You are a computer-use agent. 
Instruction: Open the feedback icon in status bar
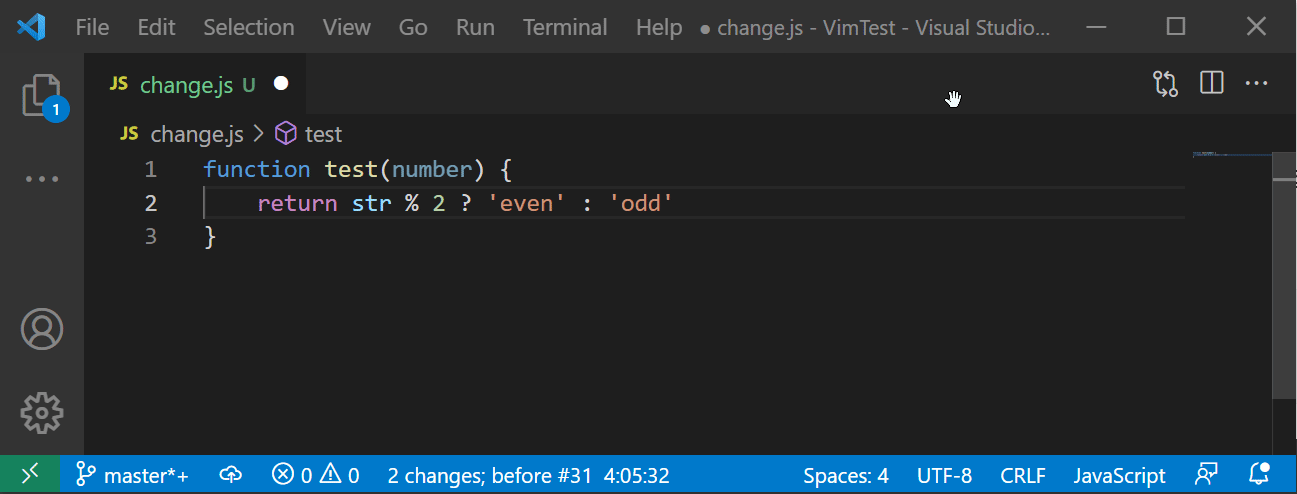click(1207, 475)
